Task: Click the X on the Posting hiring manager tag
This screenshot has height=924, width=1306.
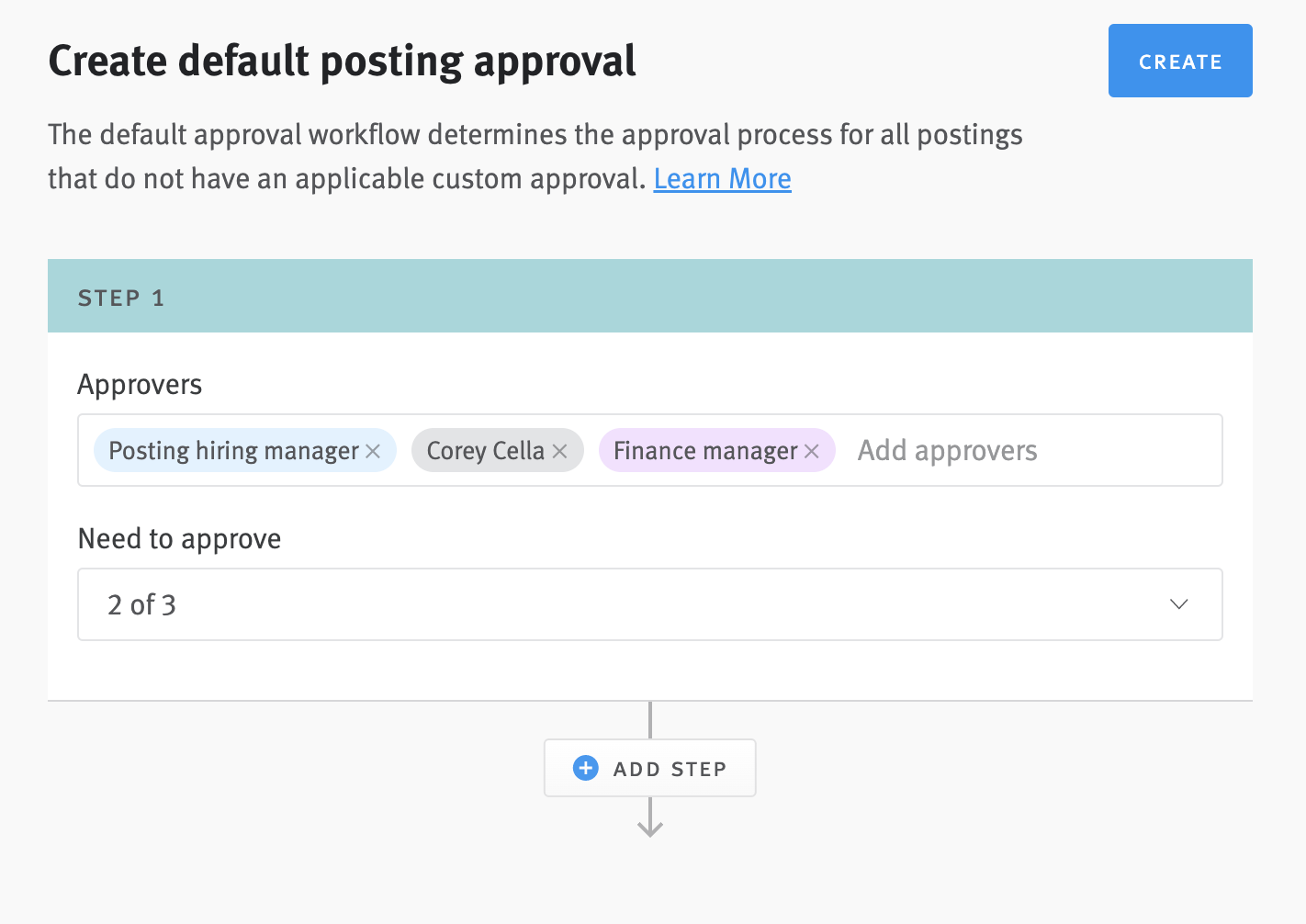Action: (x=373, y=451)
